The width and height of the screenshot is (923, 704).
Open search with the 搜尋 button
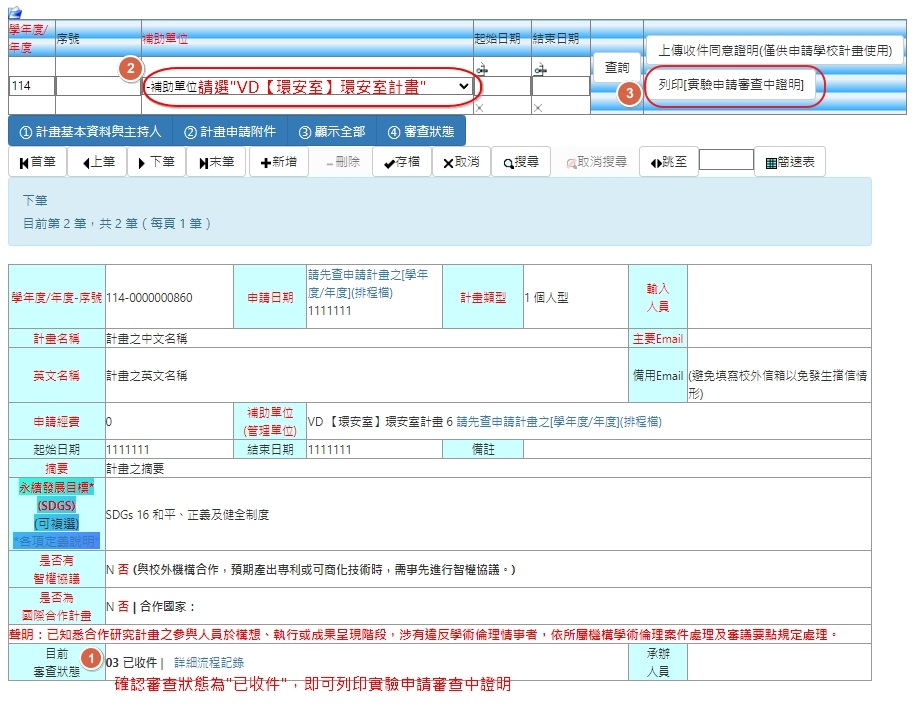pyautogui.click(x=520, y=162)
